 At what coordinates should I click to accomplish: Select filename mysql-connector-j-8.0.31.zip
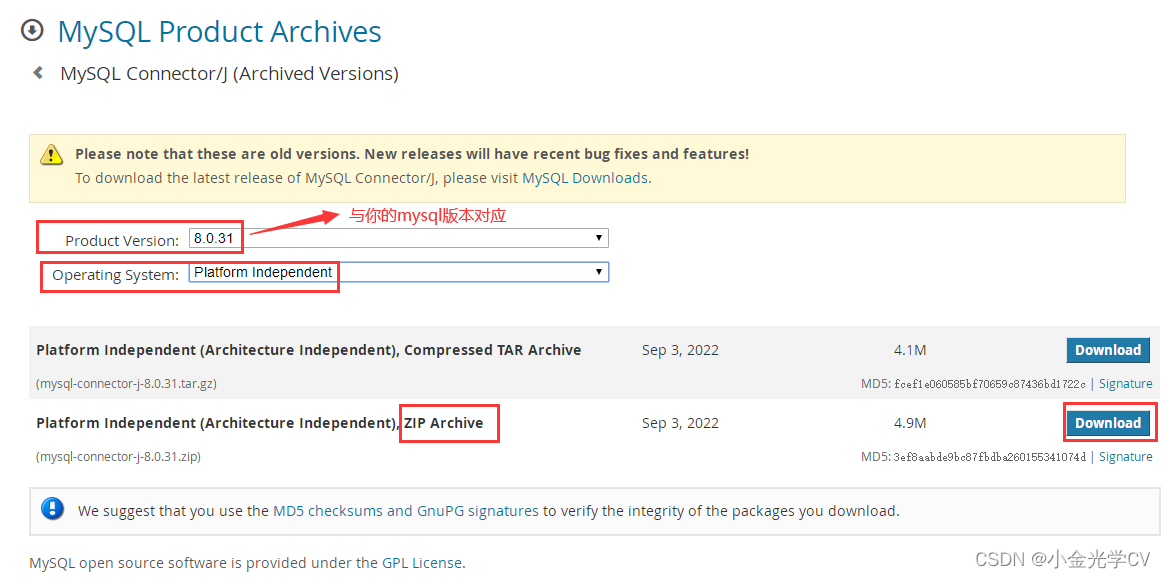[118, 457]
